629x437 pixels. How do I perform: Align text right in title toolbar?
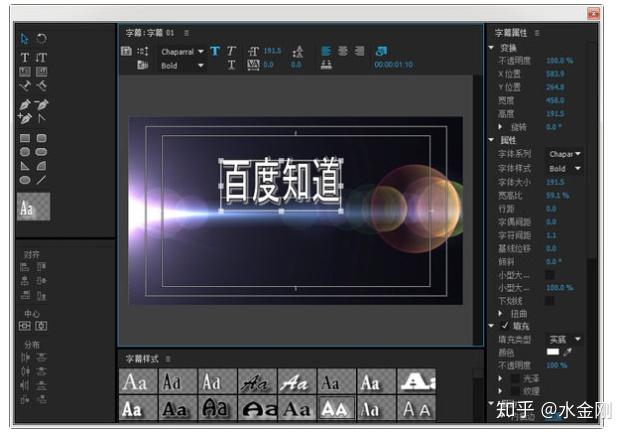pos(359,51)
